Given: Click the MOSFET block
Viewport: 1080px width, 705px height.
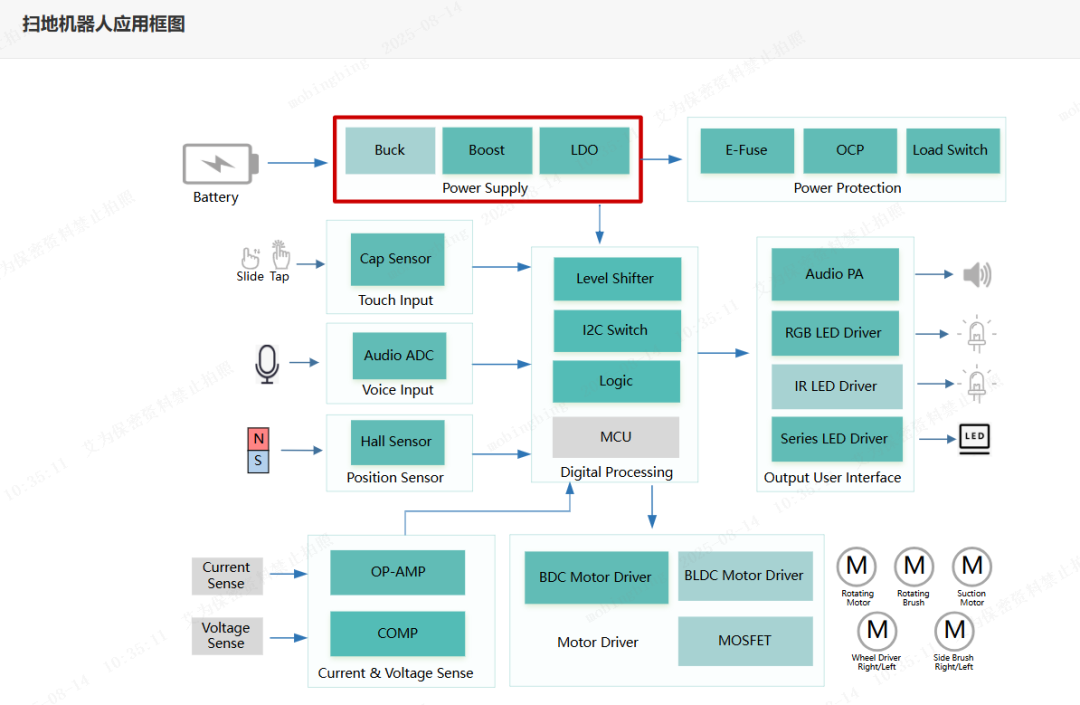Looking at the screenshot, I should click(x=745, y=641).
